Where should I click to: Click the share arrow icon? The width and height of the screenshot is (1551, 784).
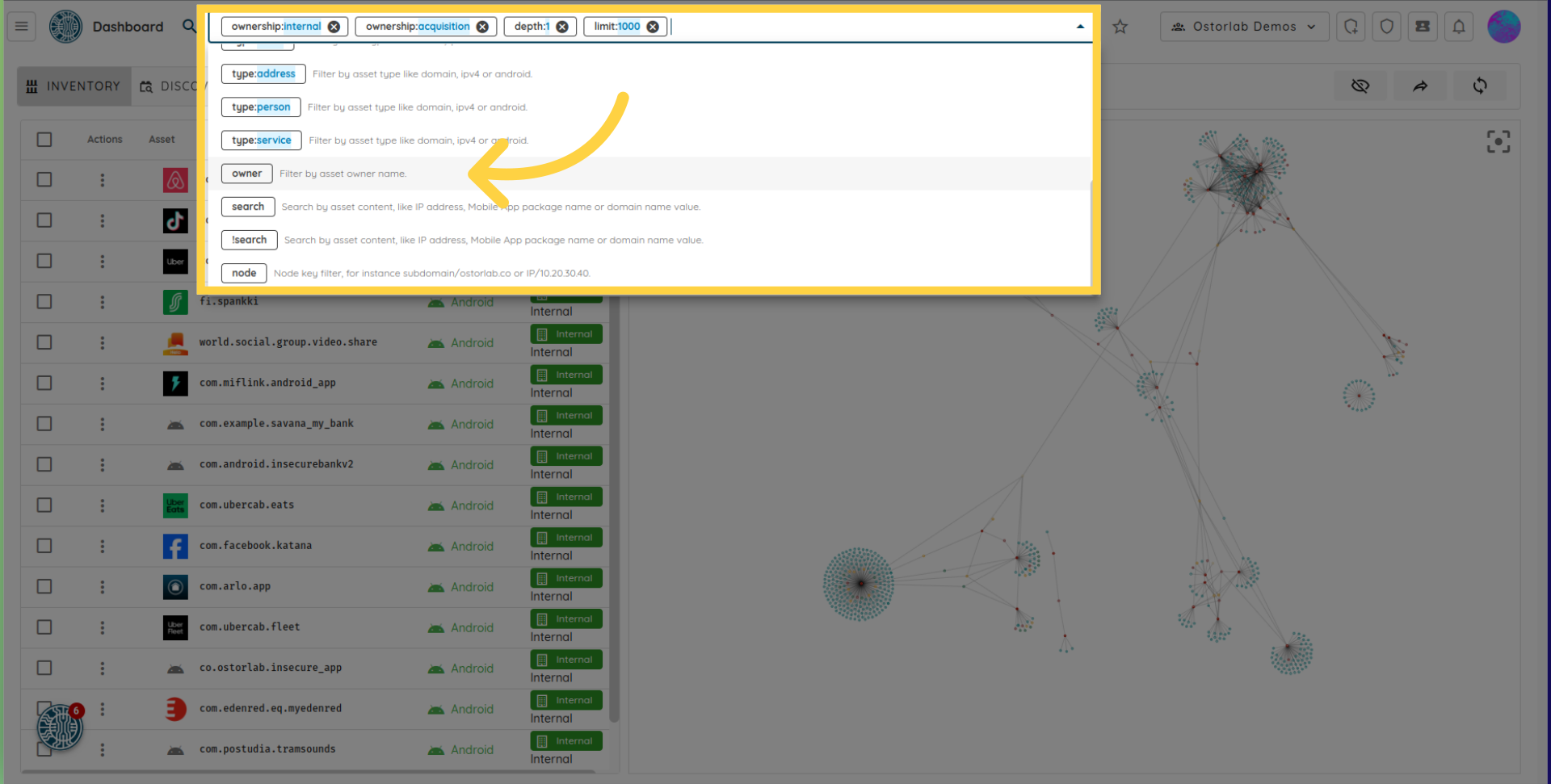pyautogui.click(x=1419, y=86)
